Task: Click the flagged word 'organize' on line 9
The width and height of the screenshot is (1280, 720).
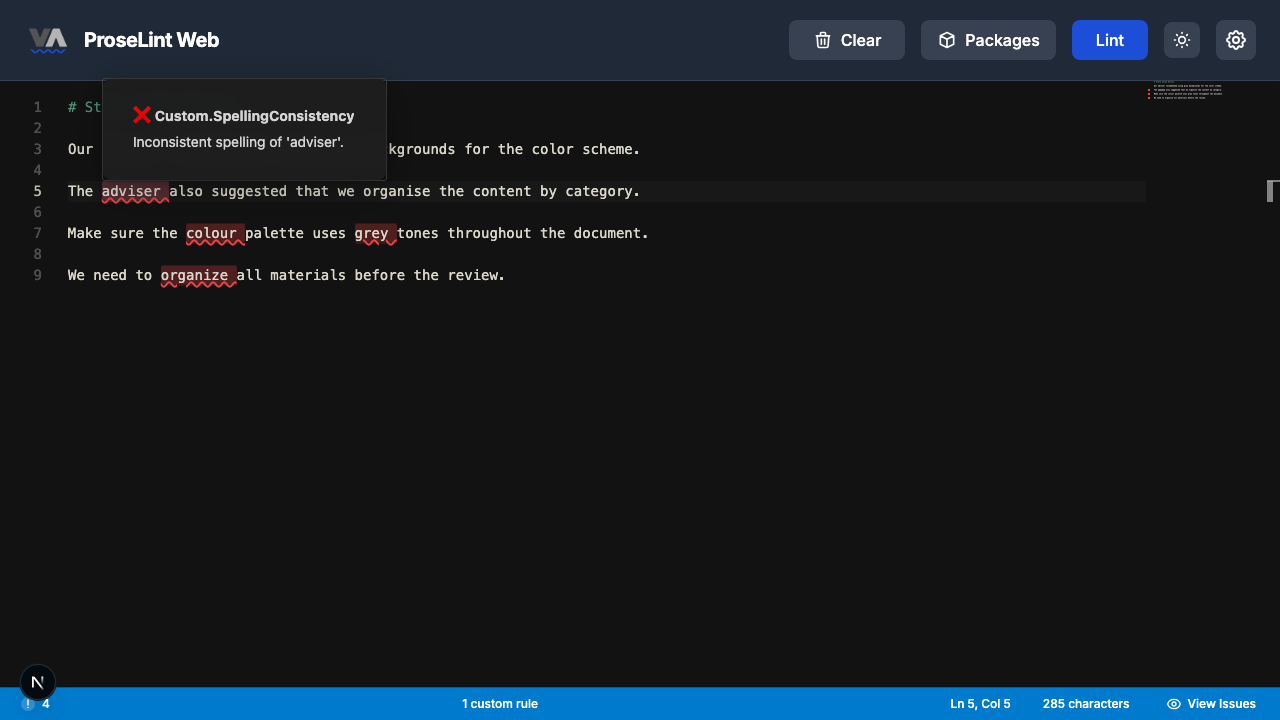Action: pos(195,275)
